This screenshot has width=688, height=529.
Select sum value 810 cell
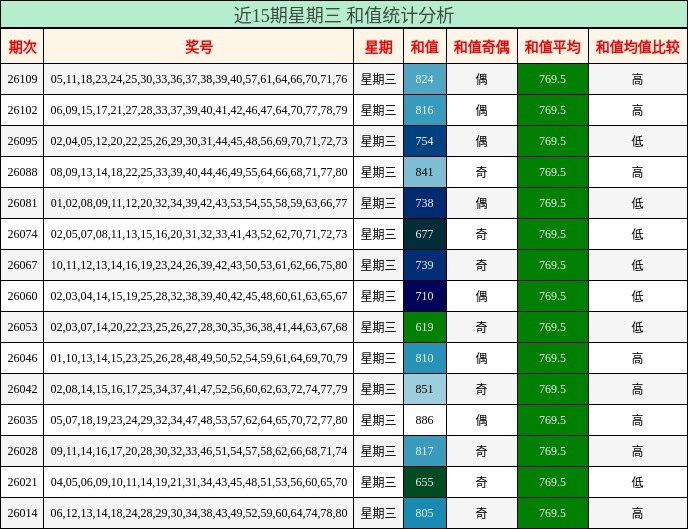coord(425,358)
